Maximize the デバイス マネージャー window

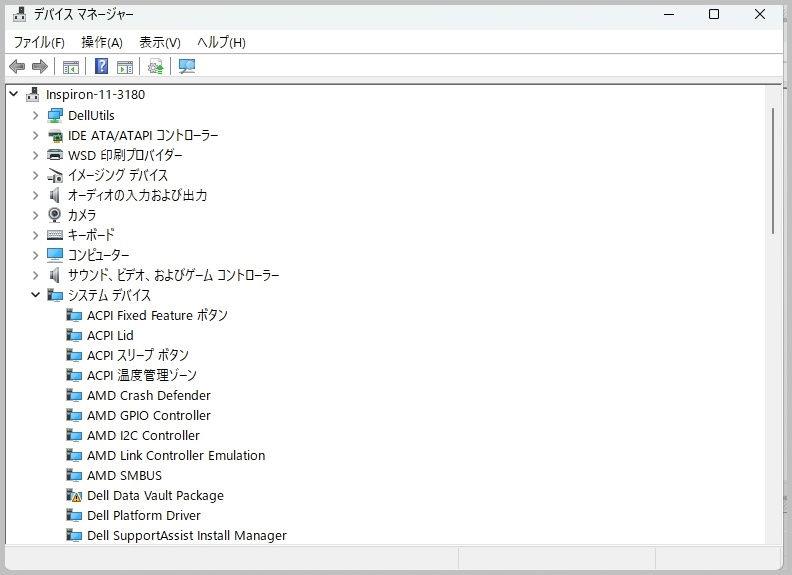(714, 14)
